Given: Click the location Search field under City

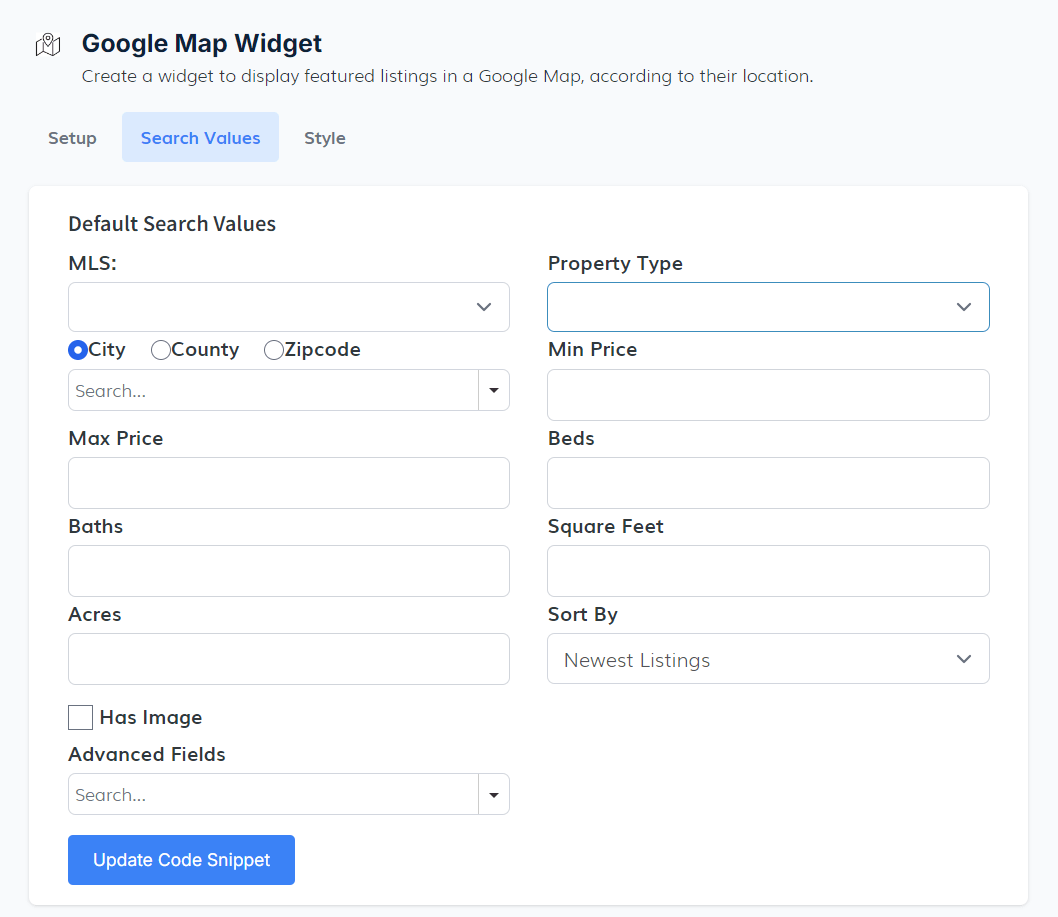Looking at the screenshot, I should point(272,391).
